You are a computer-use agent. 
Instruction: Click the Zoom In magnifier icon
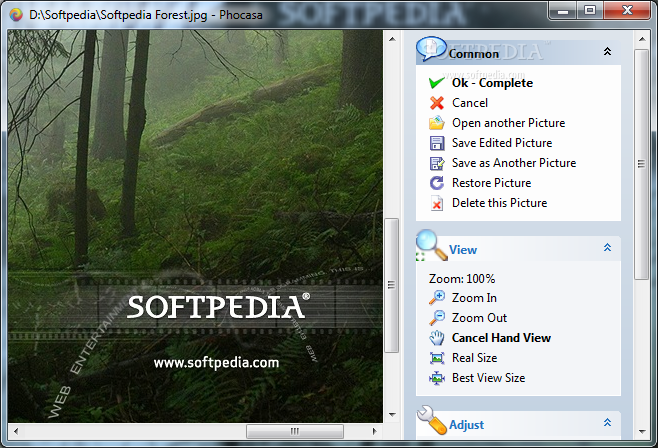(x=437, y=297)
